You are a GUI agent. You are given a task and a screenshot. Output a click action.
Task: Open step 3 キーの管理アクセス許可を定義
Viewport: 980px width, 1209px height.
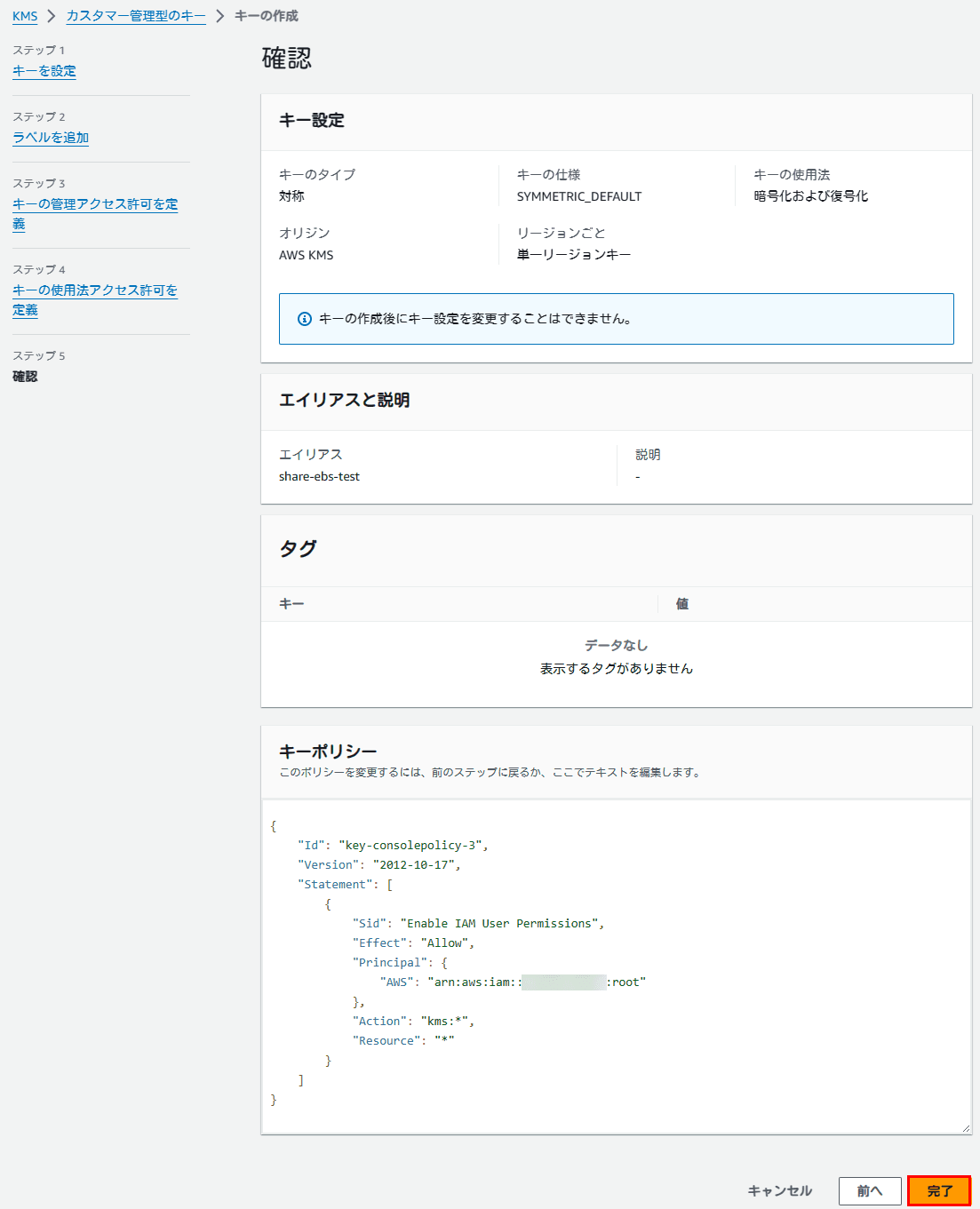pos(95,214)
